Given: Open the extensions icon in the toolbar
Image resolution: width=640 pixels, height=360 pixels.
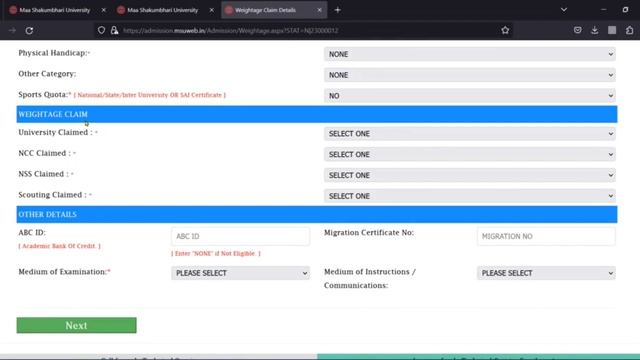Looking at the screenshot, I should coord(629,30).
